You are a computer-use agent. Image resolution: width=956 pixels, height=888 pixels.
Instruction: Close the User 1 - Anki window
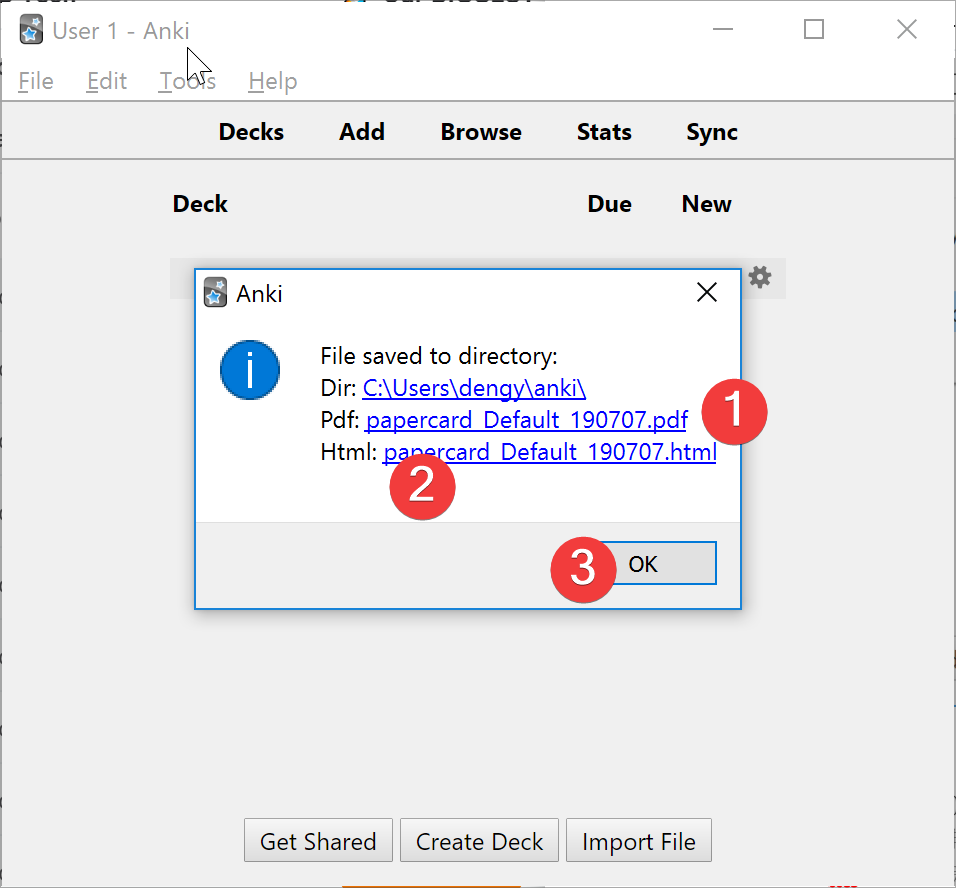[907, 29]
